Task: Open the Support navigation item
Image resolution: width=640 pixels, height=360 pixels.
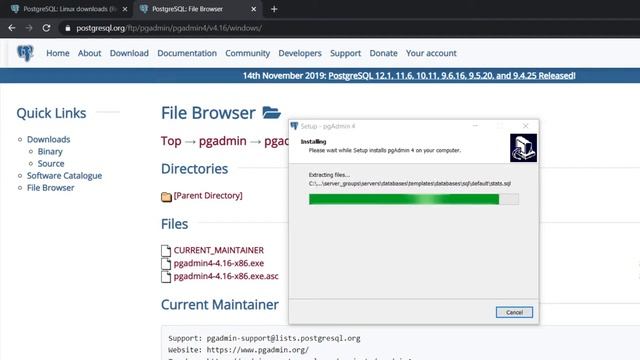Action: (345, 53)
